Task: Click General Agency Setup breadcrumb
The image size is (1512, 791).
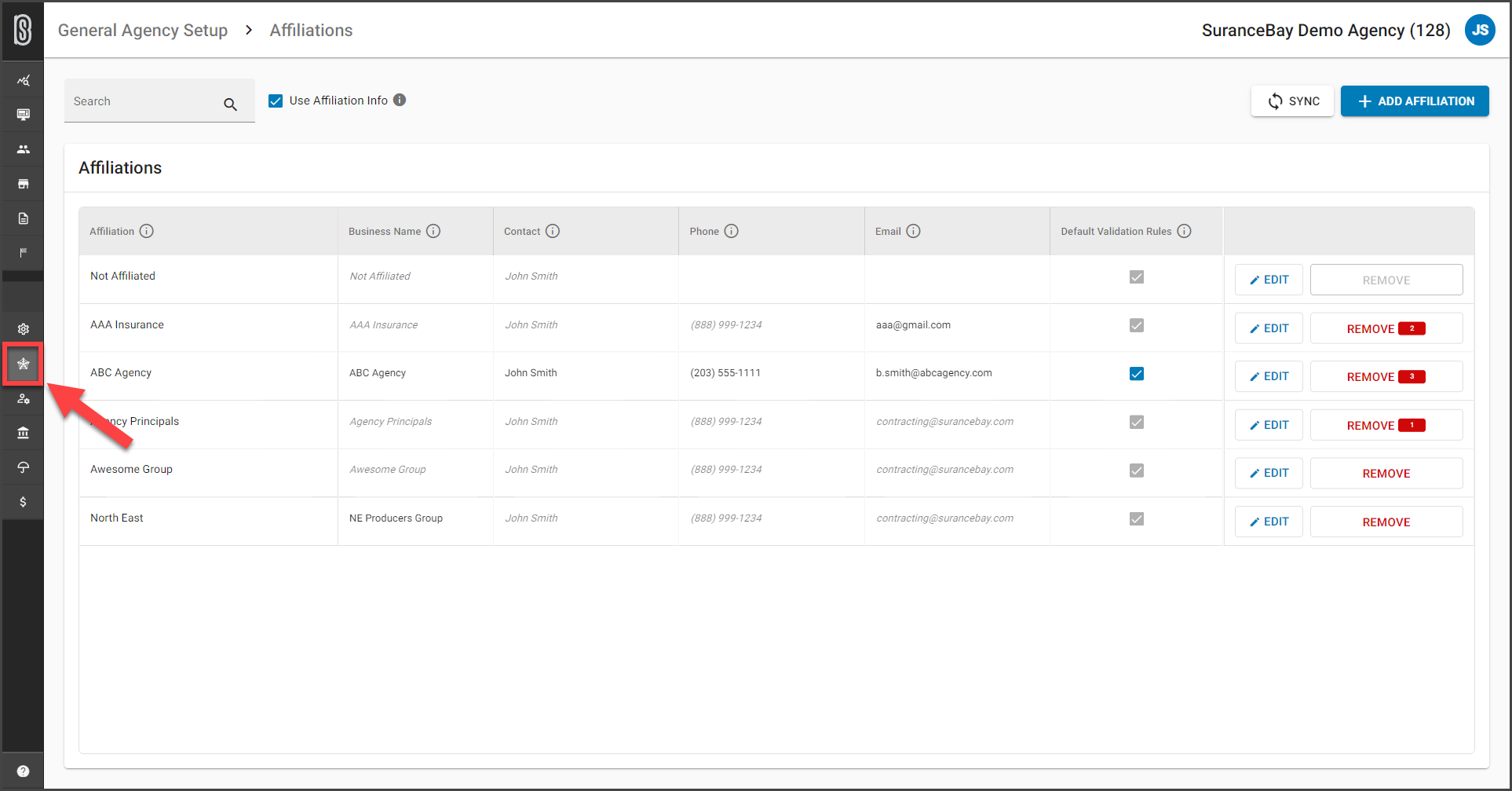Action: tap(143, 31)
